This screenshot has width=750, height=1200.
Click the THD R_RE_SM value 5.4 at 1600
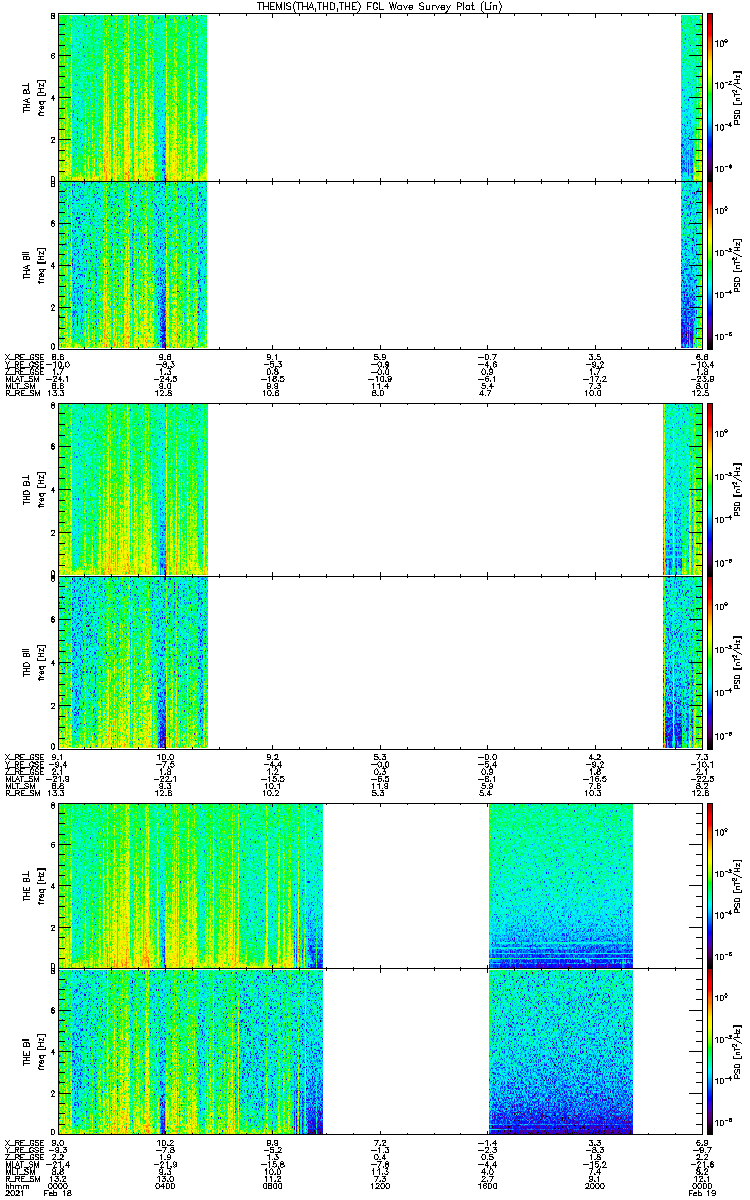487,793
